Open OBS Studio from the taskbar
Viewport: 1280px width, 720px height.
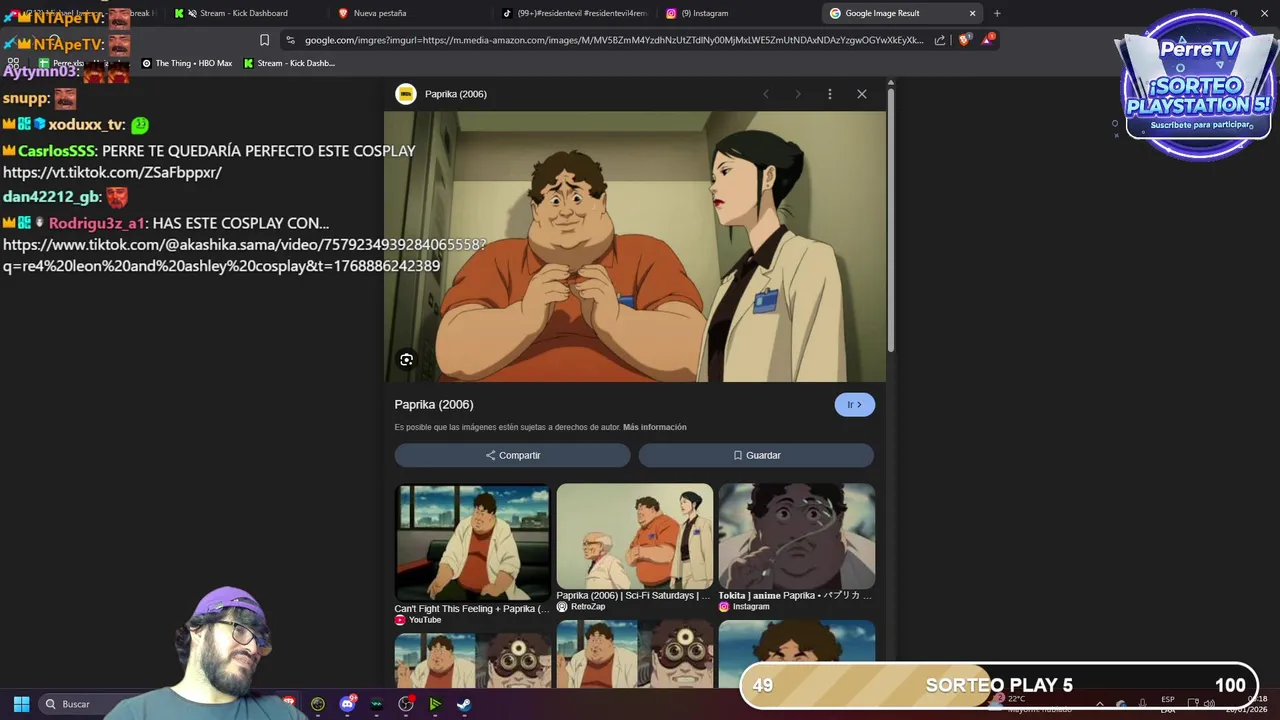406,704
